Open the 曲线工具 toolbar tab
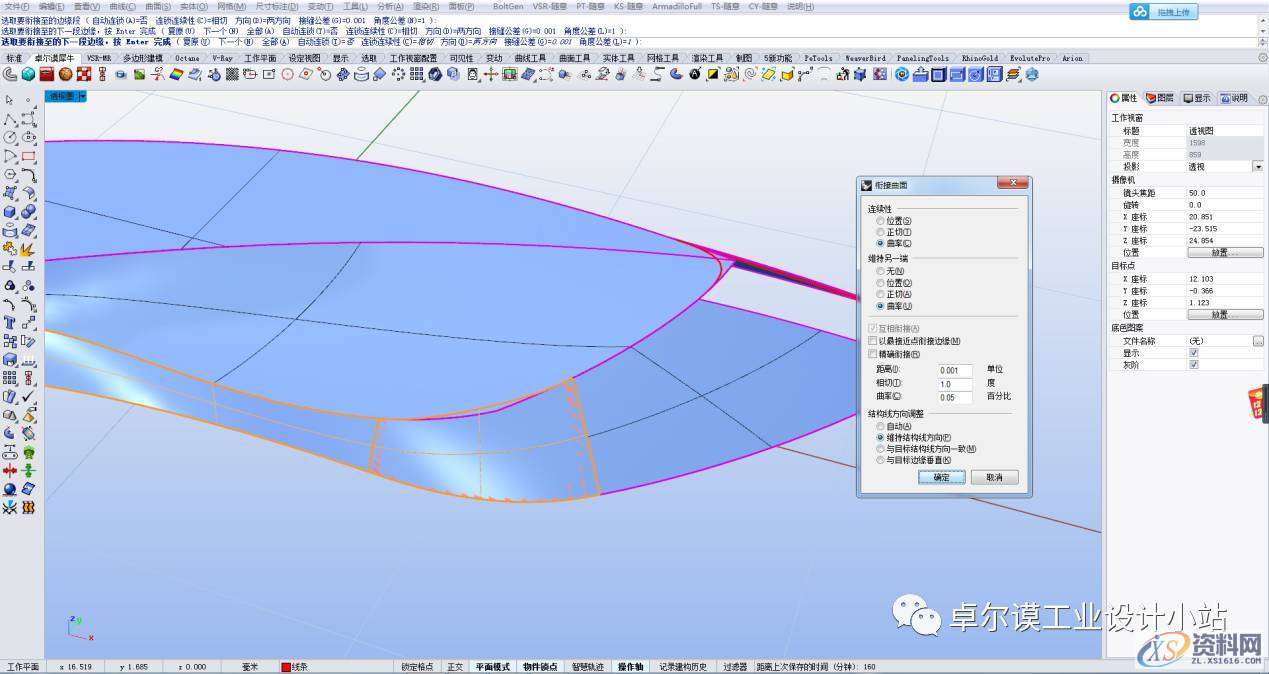Image resolution: width=1269 pixels, height=674 pixels. (x=530, y=59)
